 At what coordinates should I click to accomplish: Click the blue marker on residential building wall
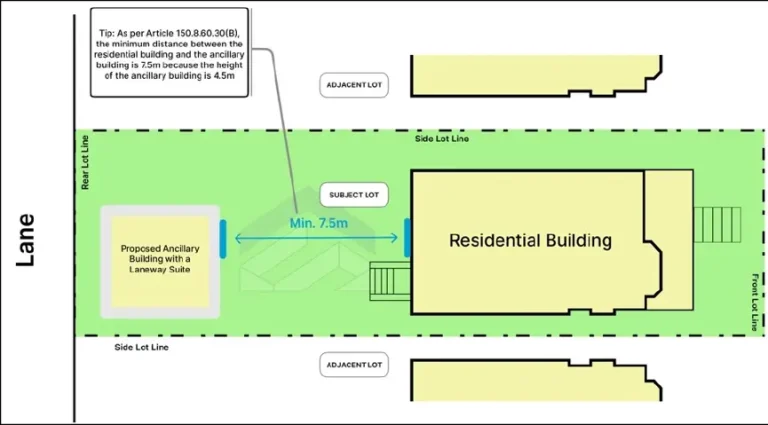pos(407,238)
